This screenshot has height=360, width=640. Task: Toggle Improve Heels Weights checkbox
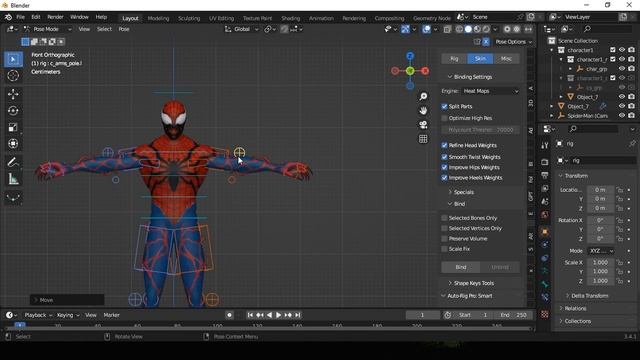pyautogui.click(x=444, y=178)
